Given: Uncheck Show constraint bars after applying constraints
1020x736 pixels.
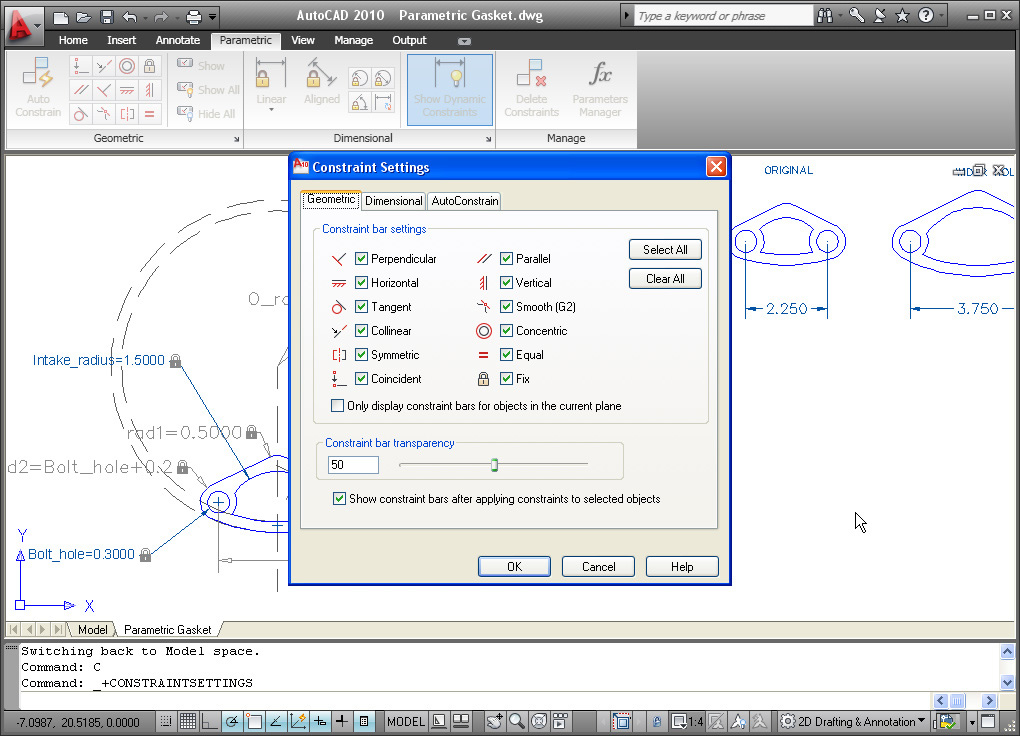Looking at the screenshot, I should 339,498.
